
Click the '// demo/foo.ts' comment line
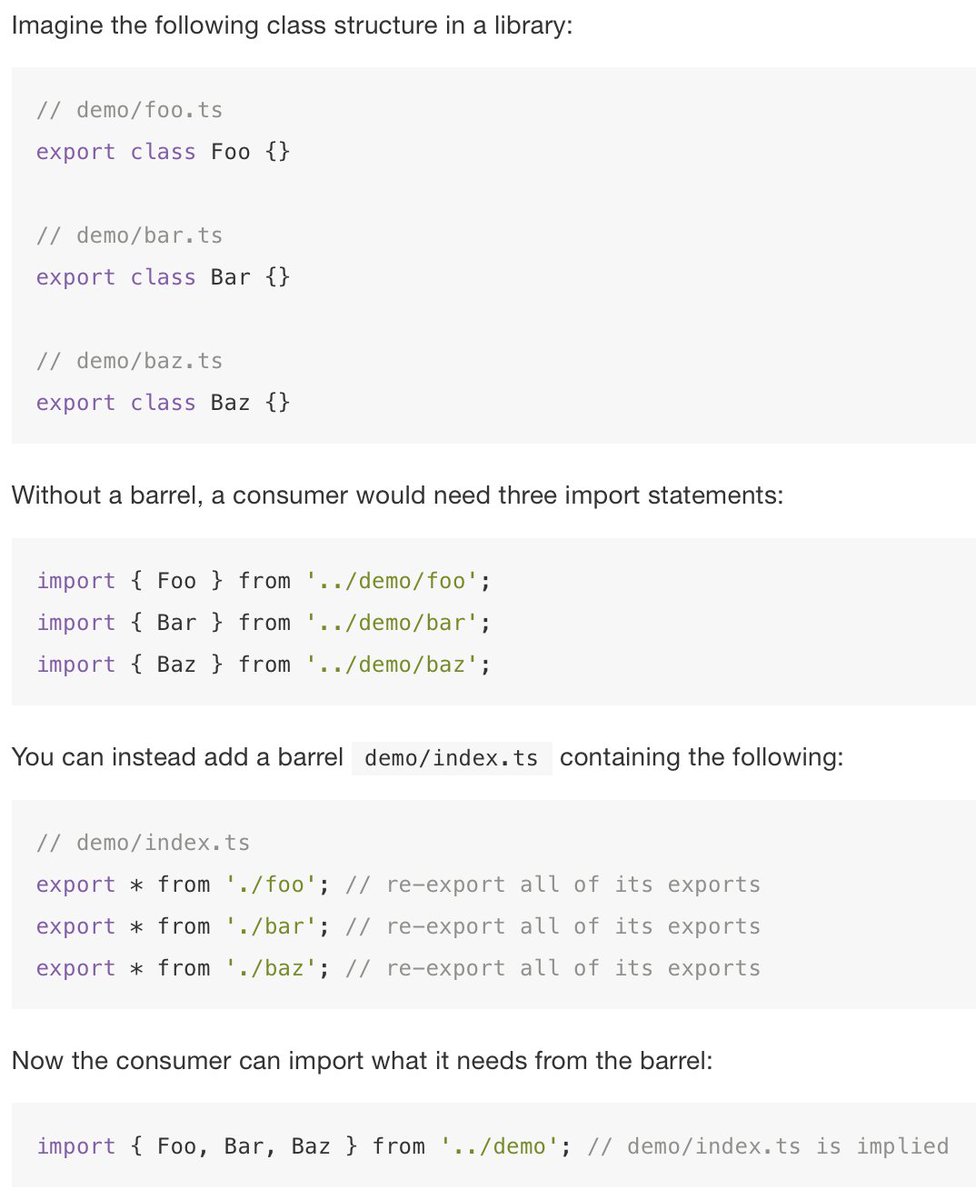(129, 109)
